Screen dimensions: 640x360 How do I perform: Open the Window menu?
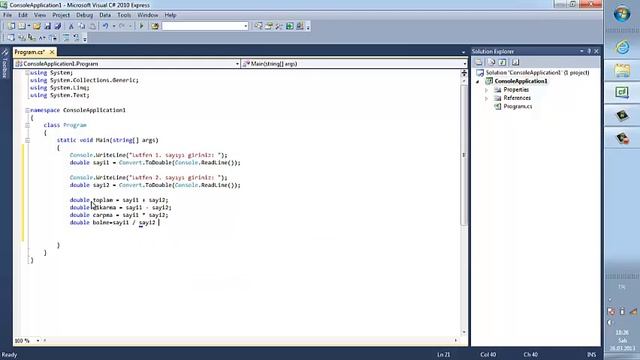click(147, 15)
